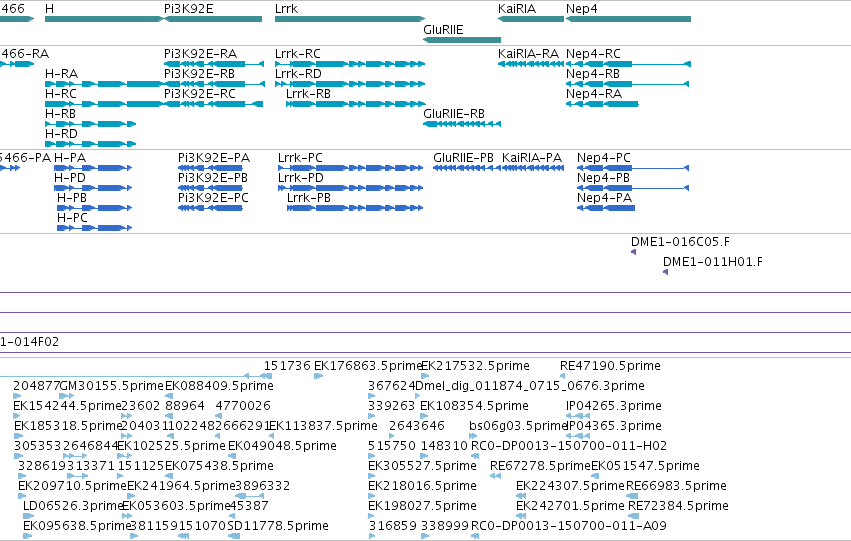Click the EK051547.5prime EST label
This screenshot has height=541, width=851.
pyautogui.click(x=645, y=467)
